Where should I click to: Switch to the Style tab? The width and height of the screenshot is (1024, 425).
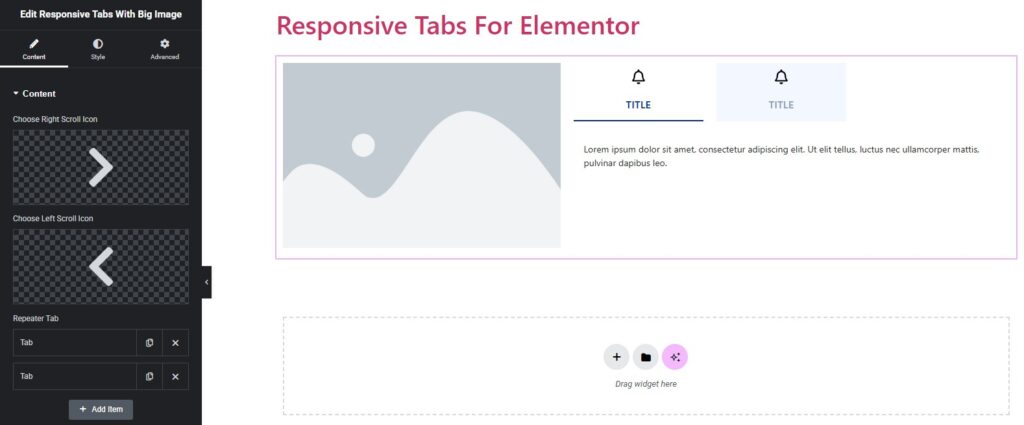[98, 49]
